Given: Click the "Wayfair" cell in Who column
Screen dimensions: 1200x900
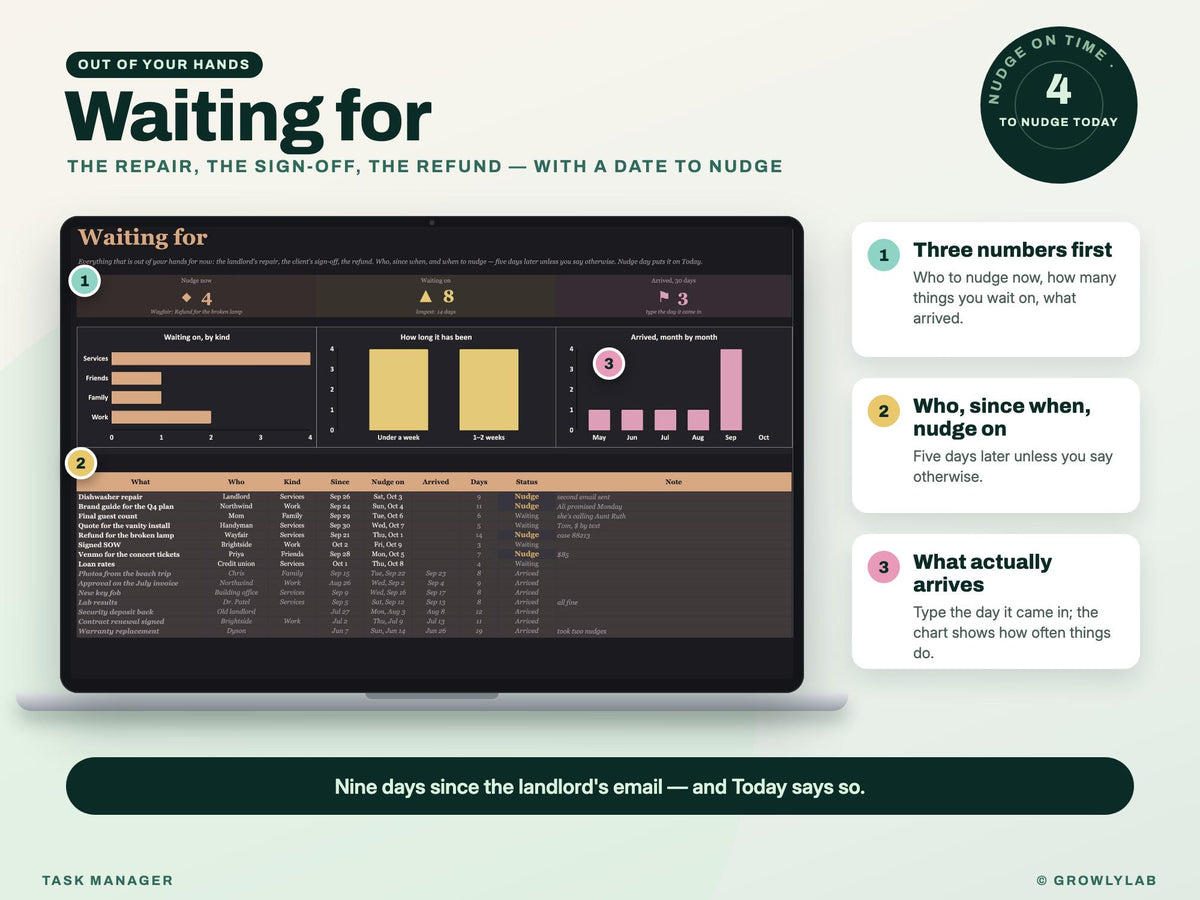Looking at the screenshot, I should [236, 535].
